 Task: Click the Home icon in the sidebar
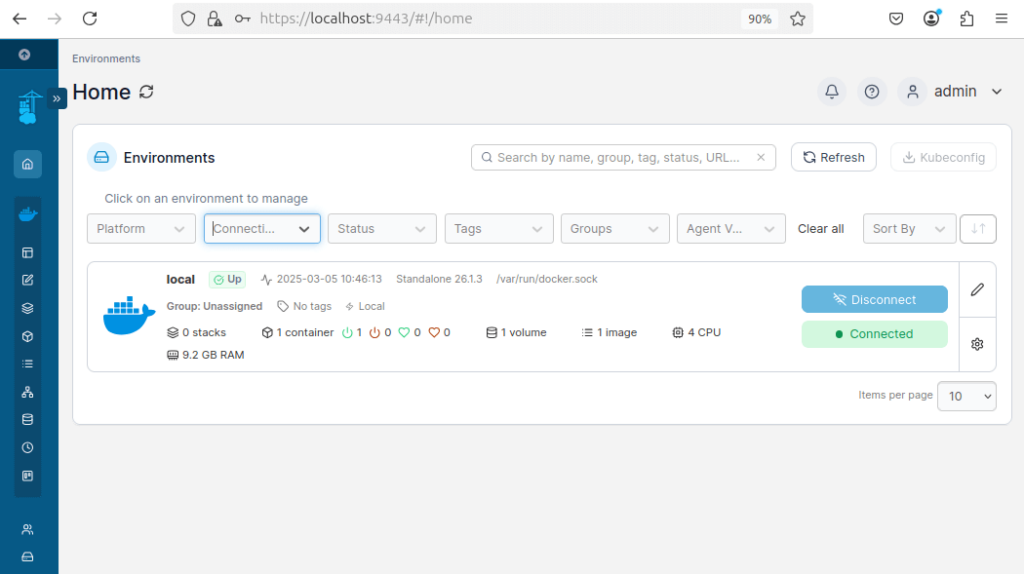click(28, 164)
